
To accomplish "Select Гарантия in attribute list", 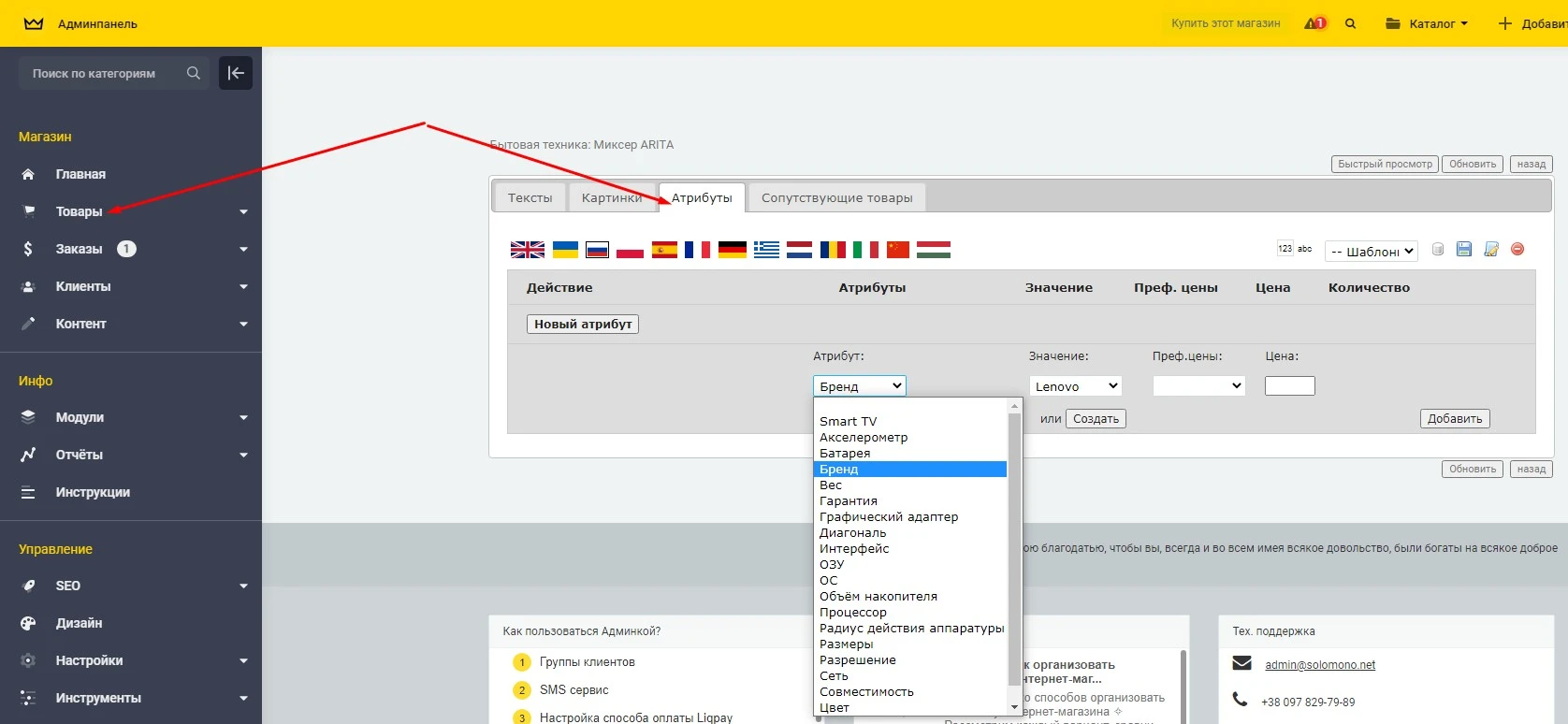I will tap(910, 500).
